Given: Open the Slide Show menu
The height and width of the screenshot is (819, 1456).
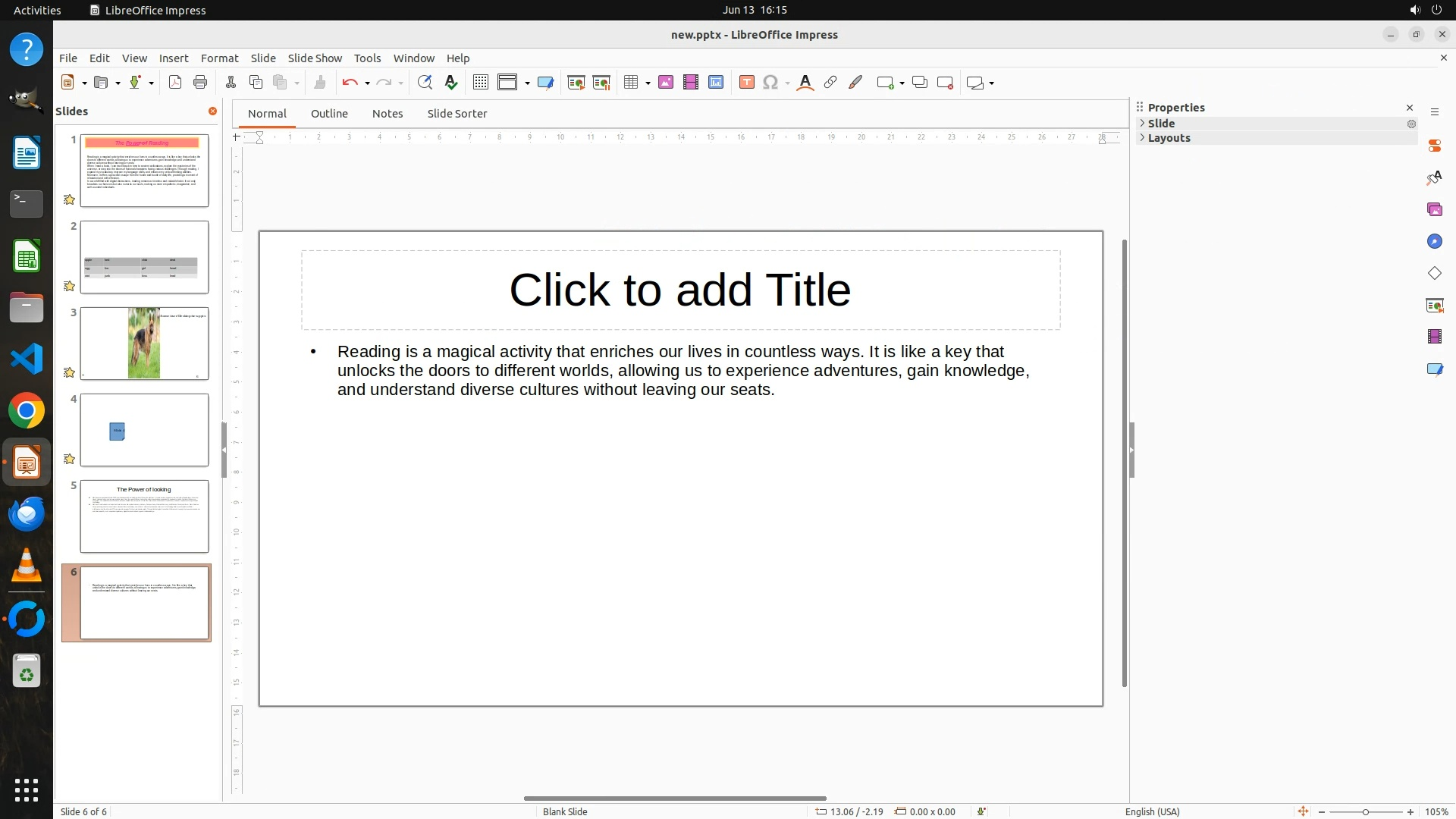Looking at the screenshot, I should click(x=315, y=58).
